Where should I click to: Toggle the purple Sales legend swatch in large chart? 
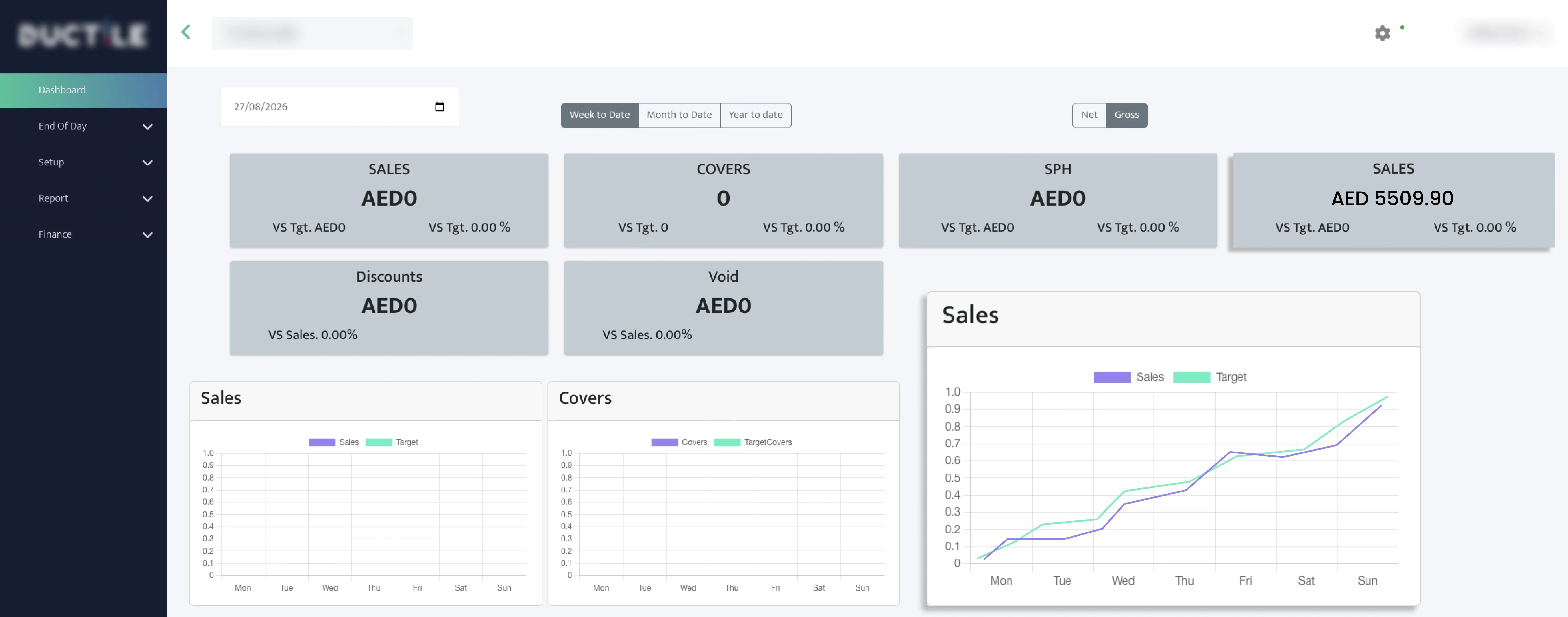(1111, 377)
